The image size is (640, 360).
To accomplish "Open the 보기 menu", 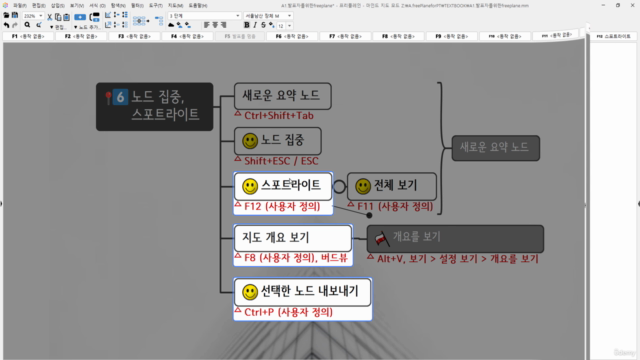I will click(76, 6).
